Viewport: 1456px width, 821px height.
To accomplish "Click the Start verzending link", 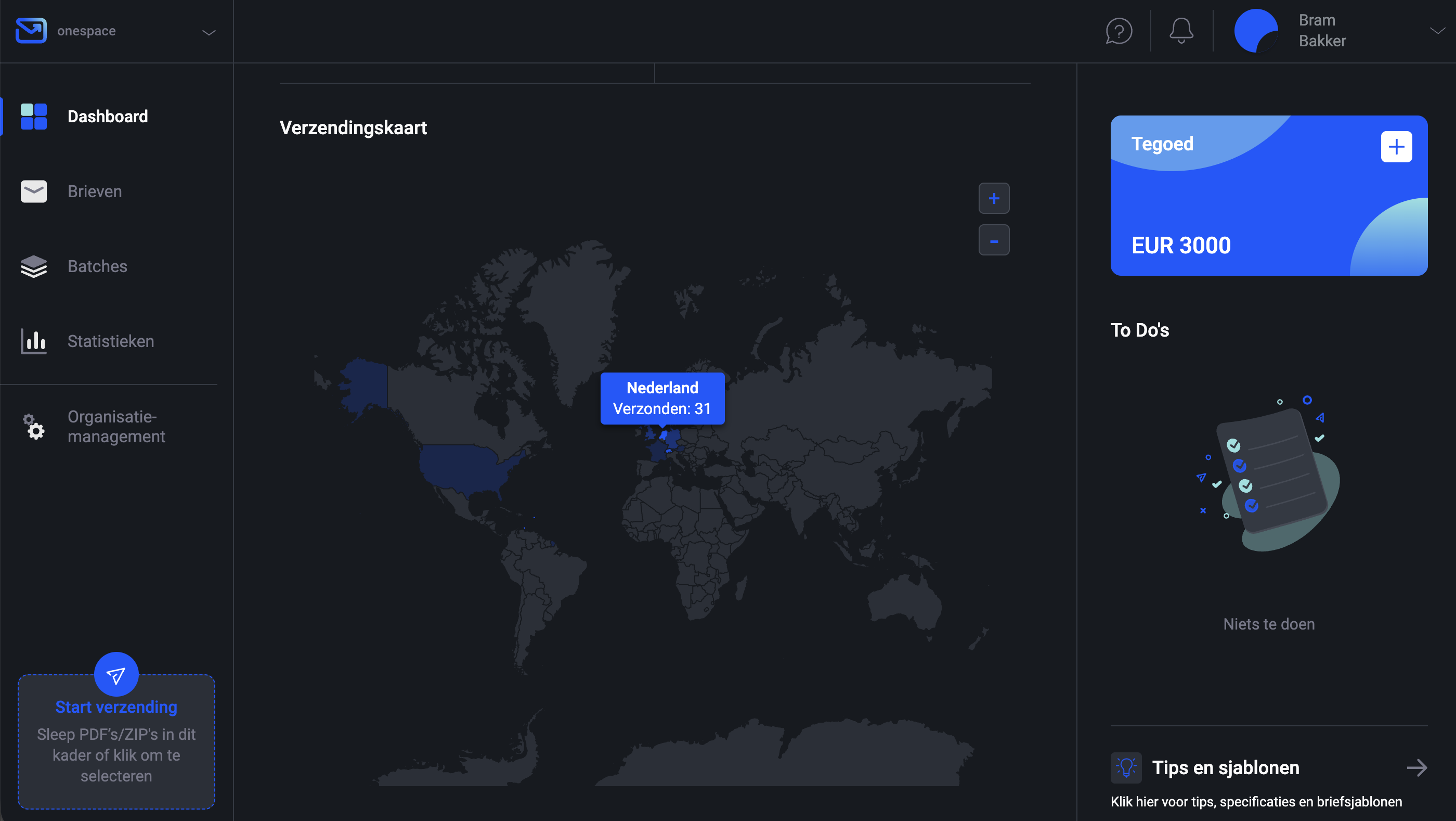I will [116, 707].
